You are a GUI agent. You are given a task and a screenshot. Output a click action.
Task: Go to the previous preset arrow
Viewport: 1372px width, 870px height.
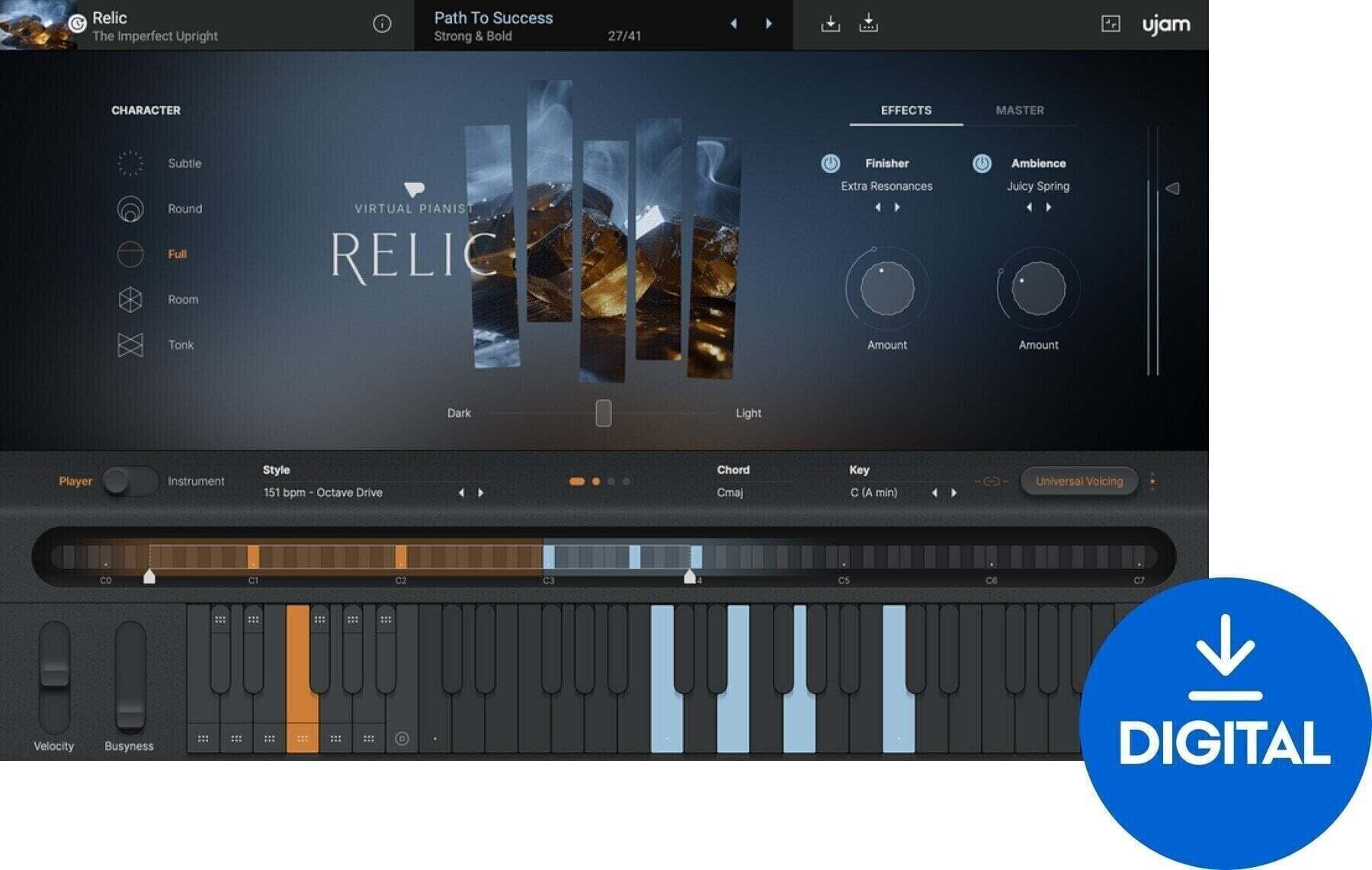[734, 24]
